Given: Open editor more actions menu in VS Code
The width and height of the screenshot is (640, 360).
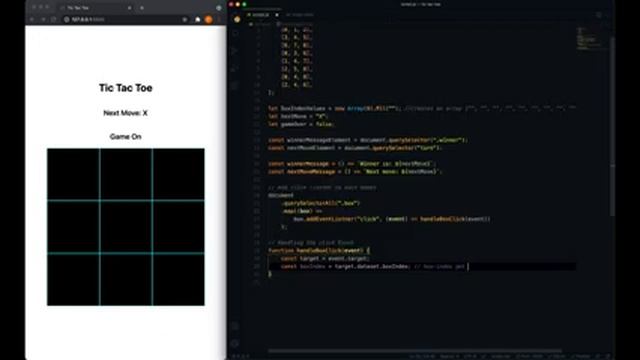Looking at the screenshot, I should point(608,15).
